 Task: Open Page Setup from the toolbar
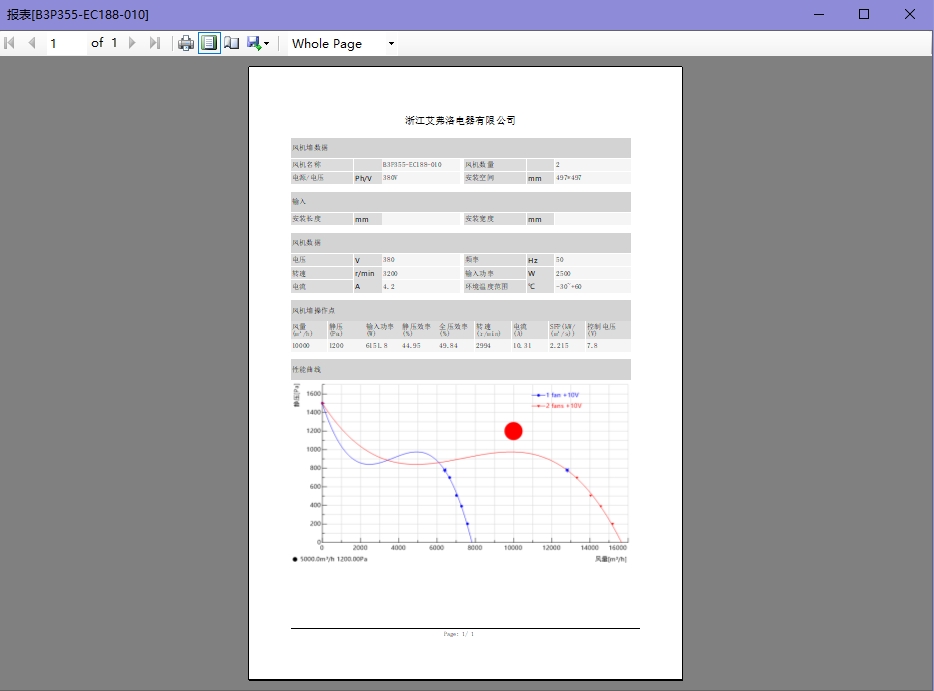232,43
